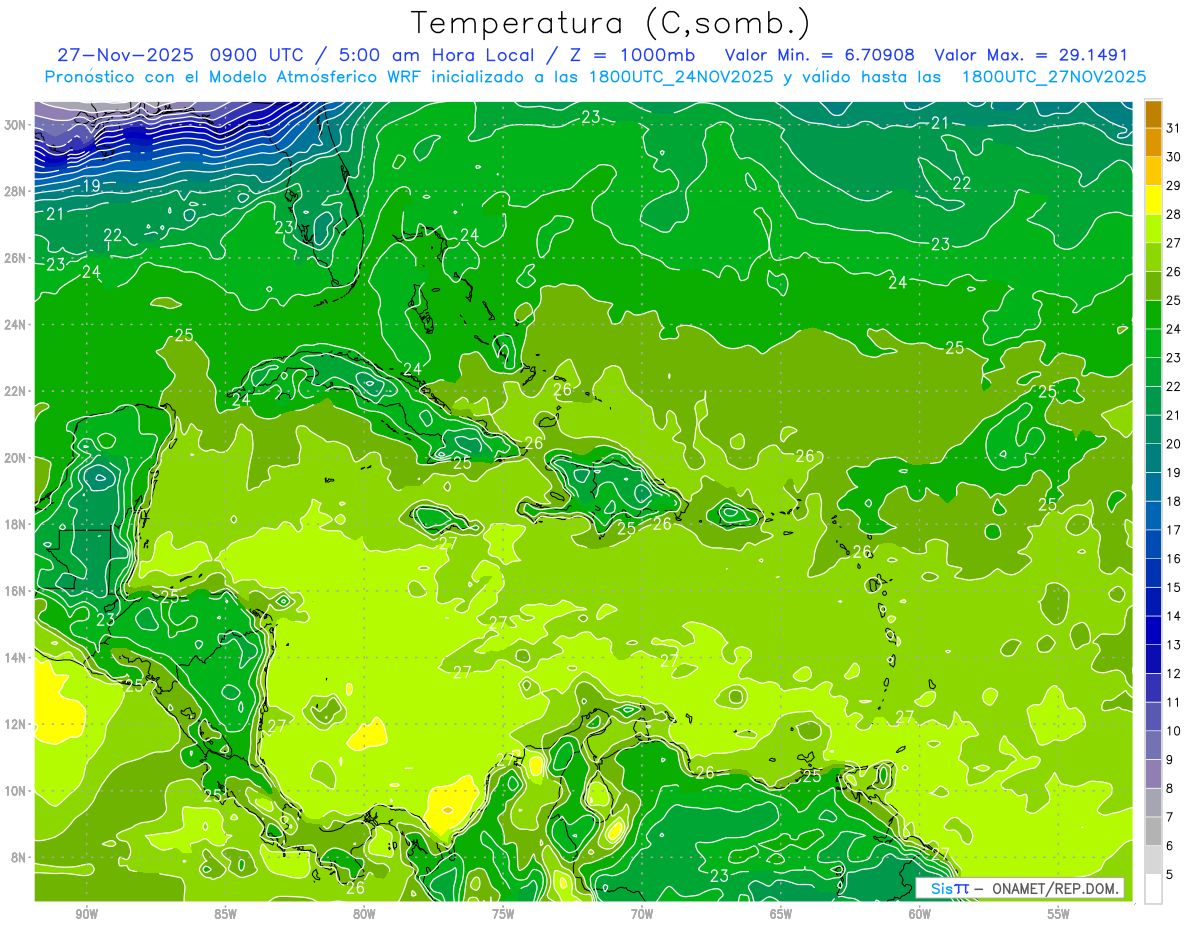
Task: Click the "30N" latitude axis label
Action: click(15, 125)
